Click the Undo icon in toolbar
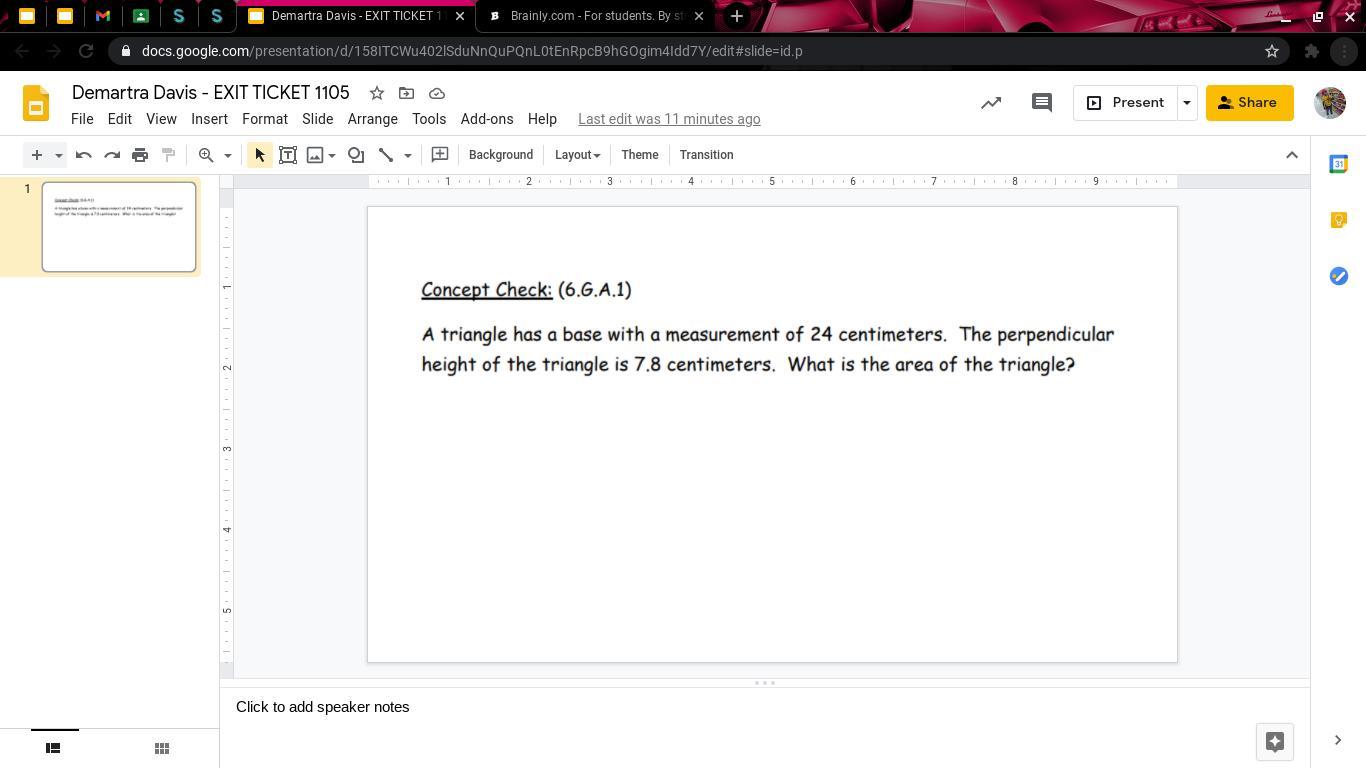 (x=84, y=155)
